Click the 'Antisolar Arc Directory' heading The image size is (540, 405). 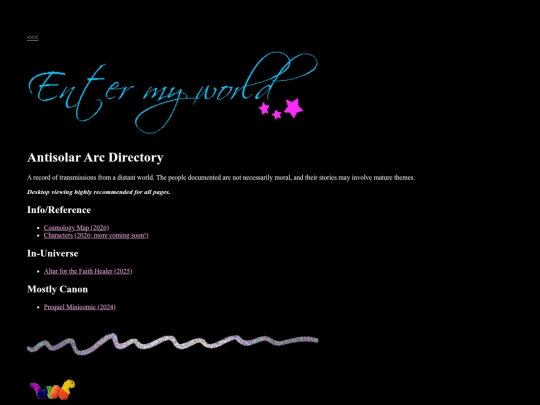point(95,157)
